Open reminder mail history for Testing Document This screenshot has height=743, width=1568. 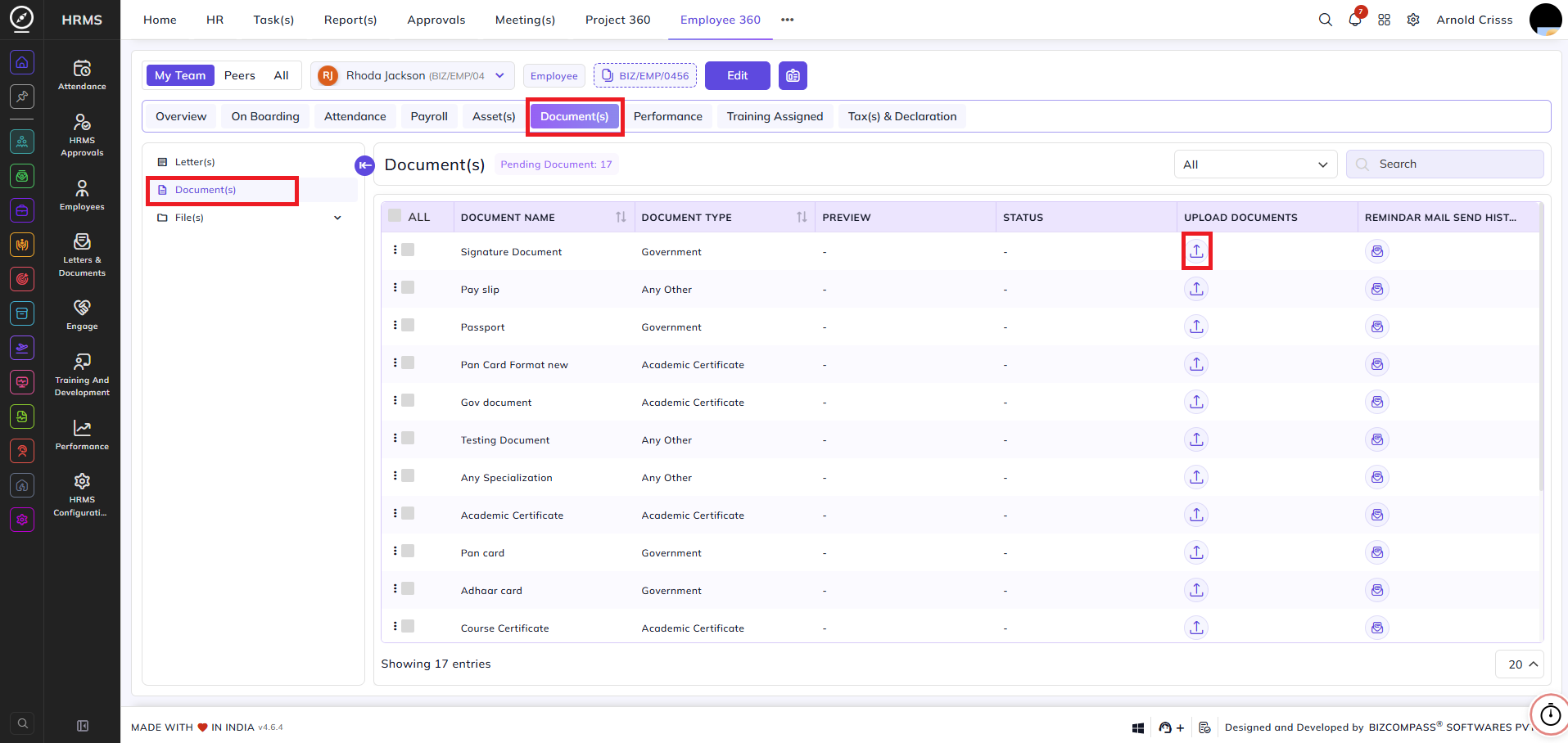(x=1377, y=439)
